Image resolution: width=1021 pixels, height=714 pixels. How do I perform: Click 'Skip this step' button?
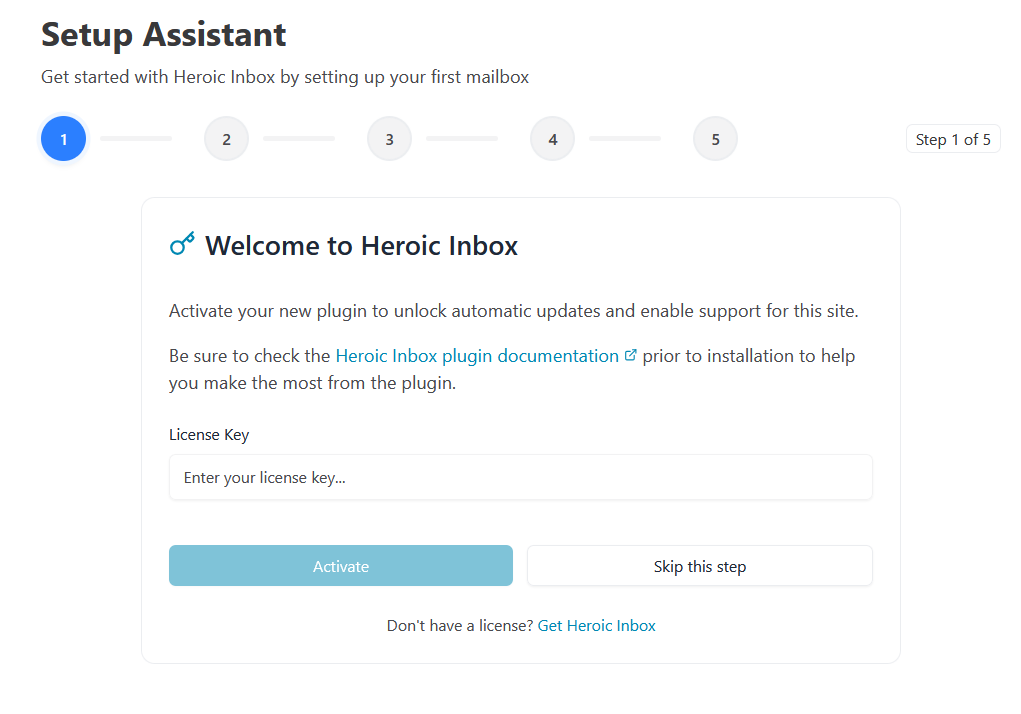coord(699,566)
